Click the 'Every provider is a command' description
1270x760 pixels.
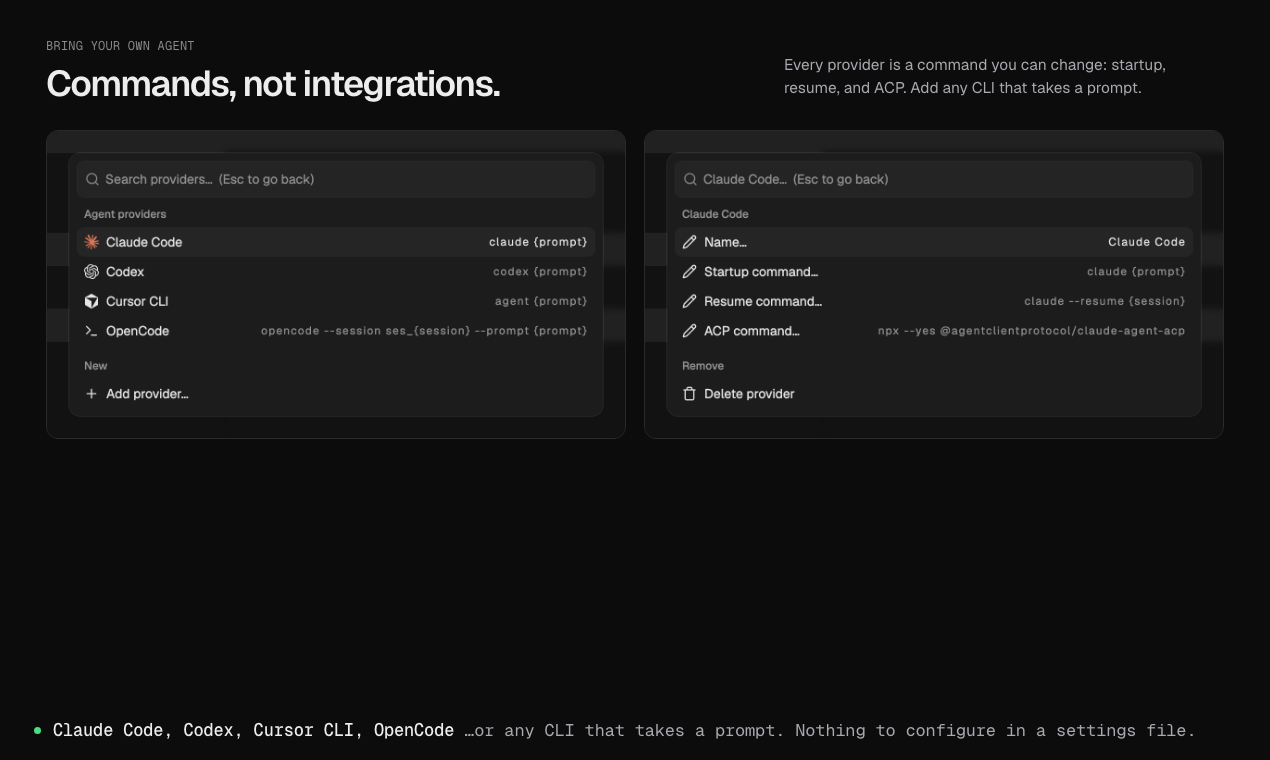[975, 76]
